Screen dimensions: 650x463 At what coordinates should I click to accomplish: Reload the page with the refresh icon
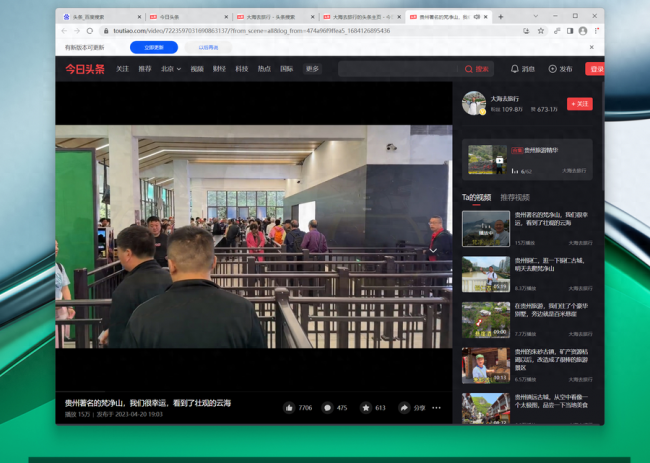90,31
